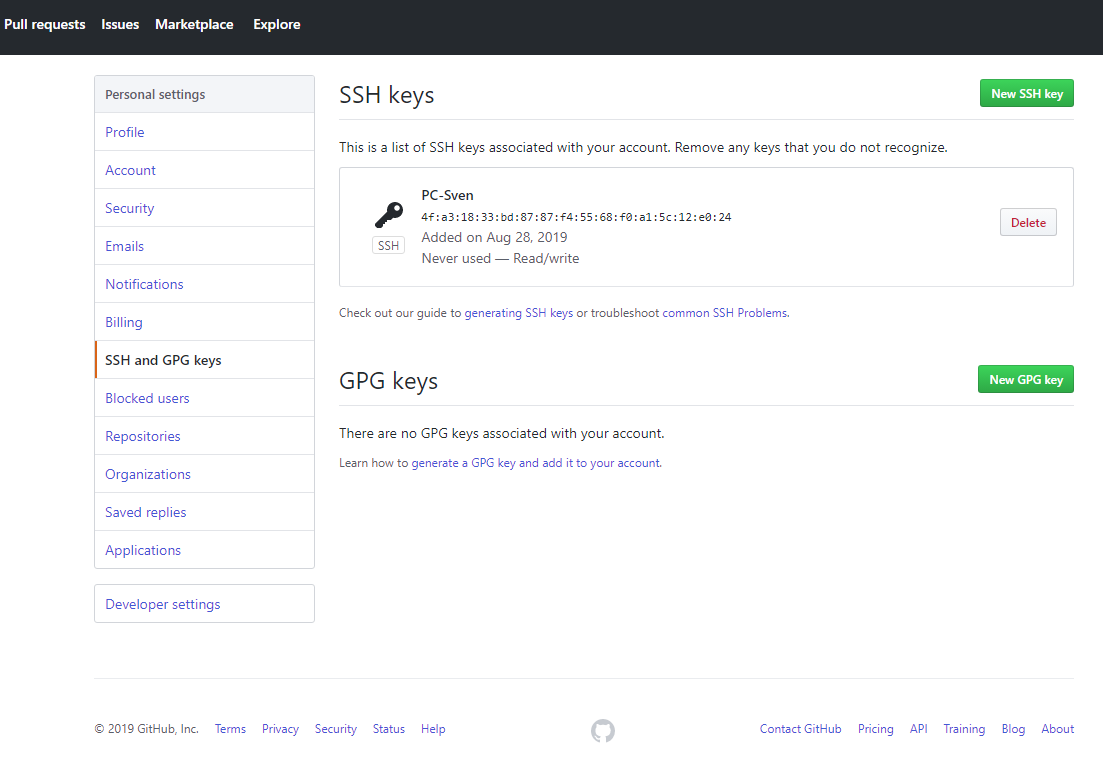Image resolution: width=1103 pixels, height=761 pixels.
Task: Go to Billing settings
Action: point(205,322)
